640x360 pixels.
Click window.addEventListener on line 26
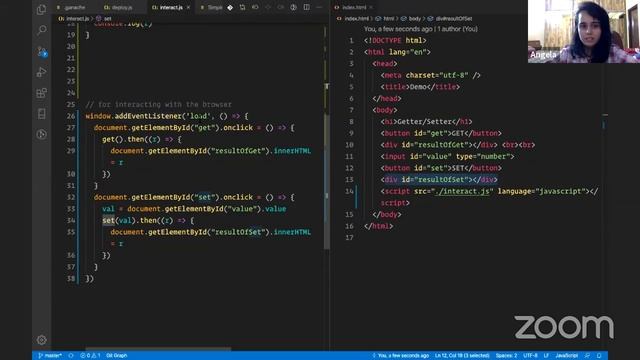coord(132,116)
